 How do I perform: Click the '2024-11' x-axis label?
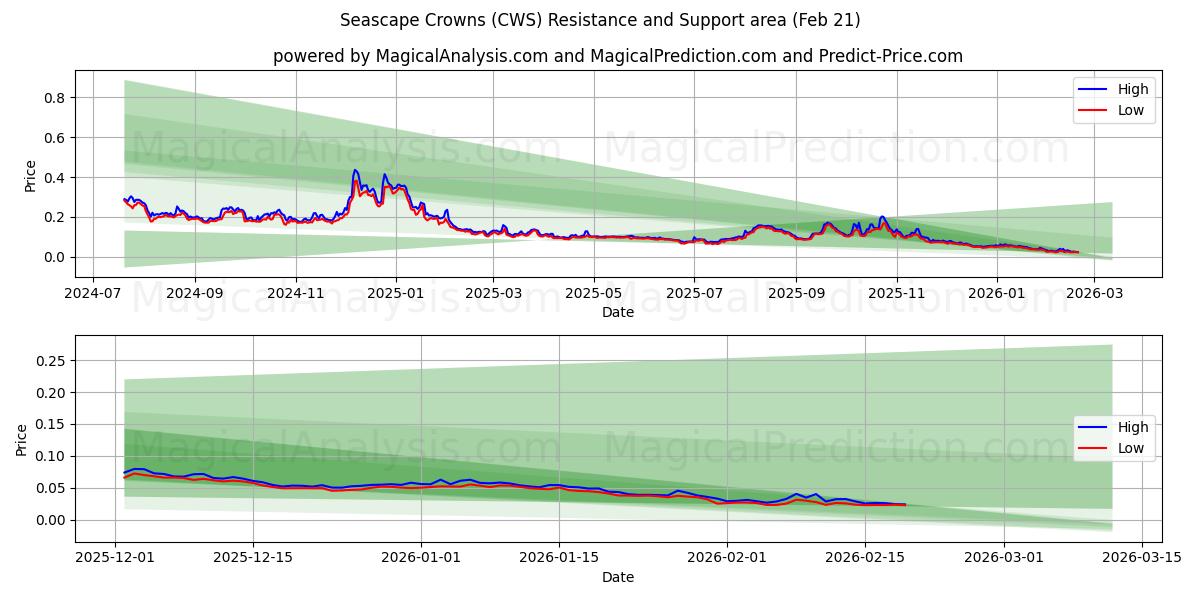point(296,294)
